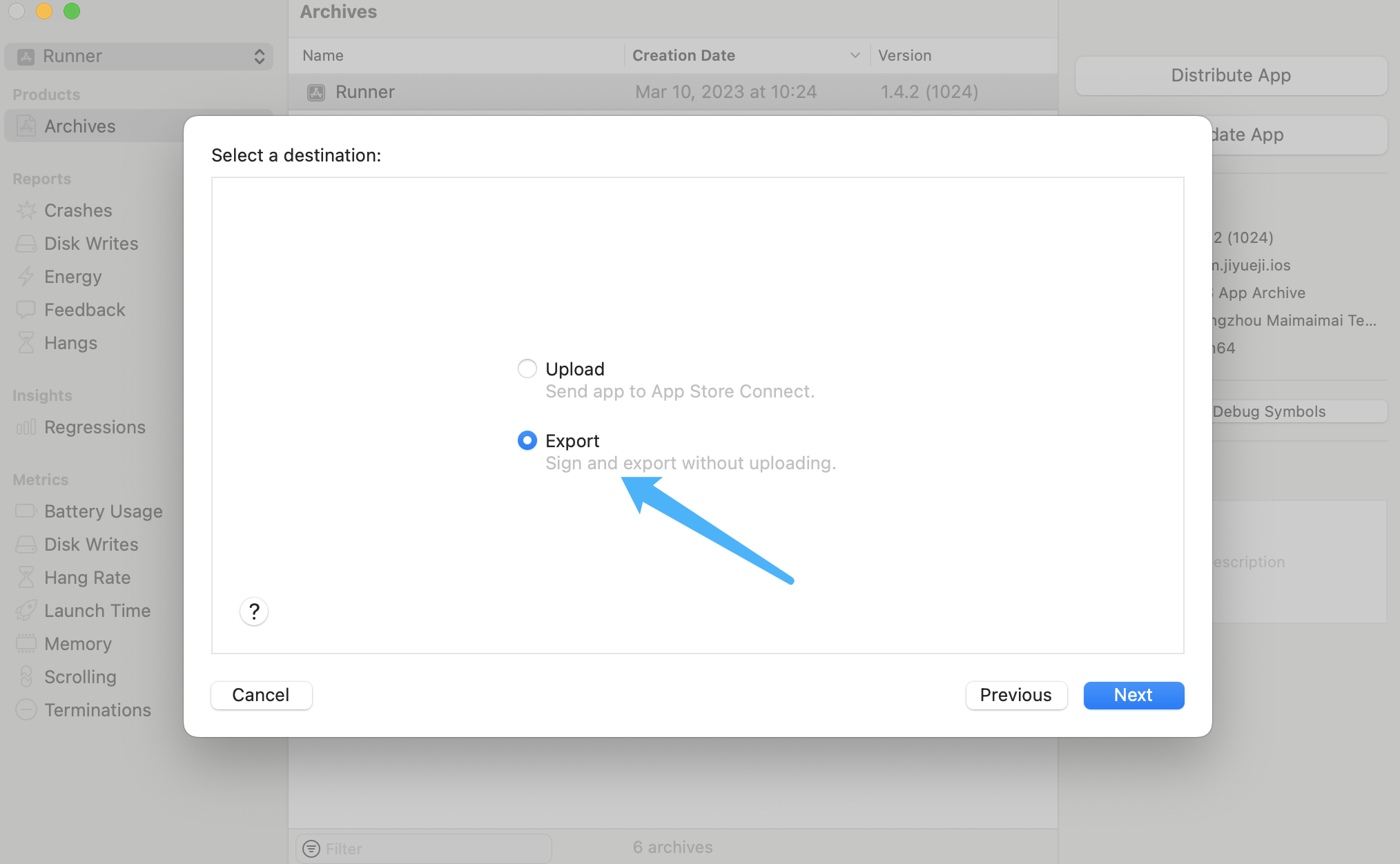
Task: Click the Hangs hourglass icon
Action: pos(26,343)
